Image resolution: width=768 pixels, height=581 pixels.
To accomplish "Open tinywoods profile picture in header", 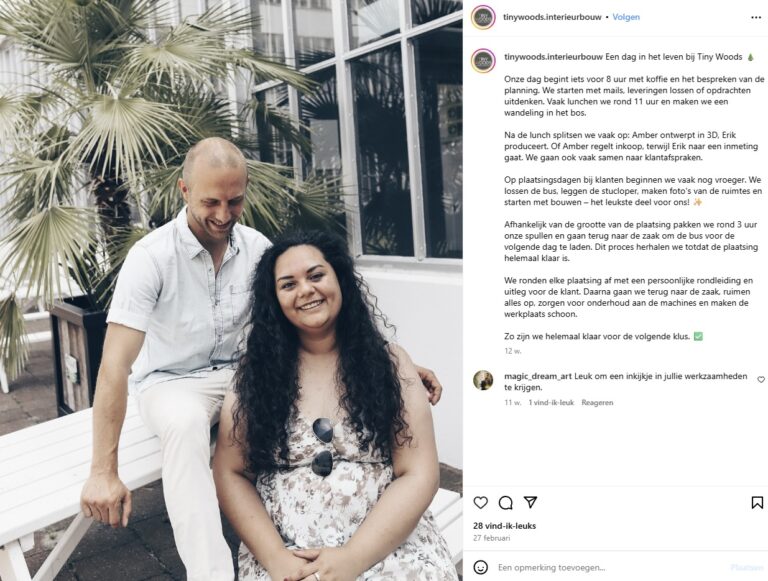I will coord(483,17).
